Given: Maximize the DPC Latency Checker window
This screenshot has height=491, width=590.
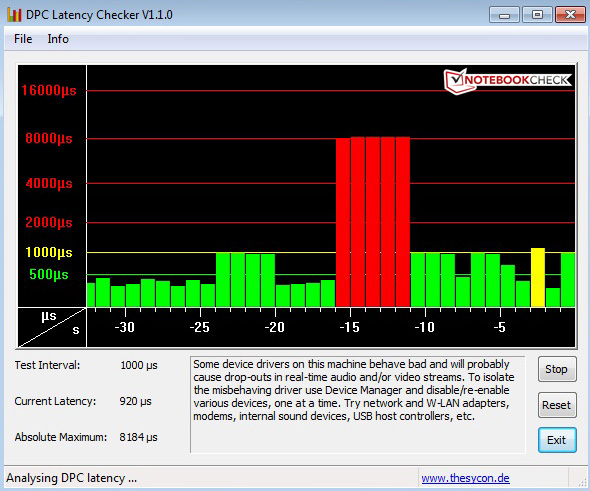Looking at the screenshot, I should (x=537, y=15).
